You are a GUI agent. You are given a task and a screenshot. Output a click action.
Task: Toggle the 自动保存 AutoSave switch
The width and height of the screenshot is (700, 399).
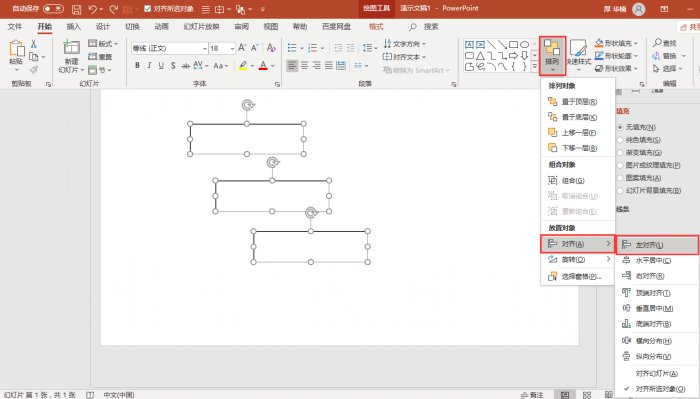click(53, 9)
